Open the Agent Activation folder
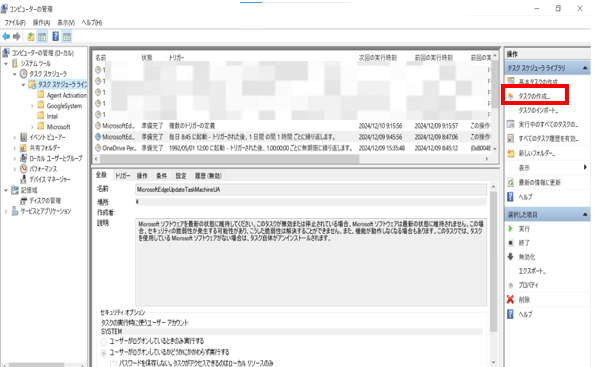Image resolution: width=594 pixels, height=367 pixels. click(x=66, y=95)
